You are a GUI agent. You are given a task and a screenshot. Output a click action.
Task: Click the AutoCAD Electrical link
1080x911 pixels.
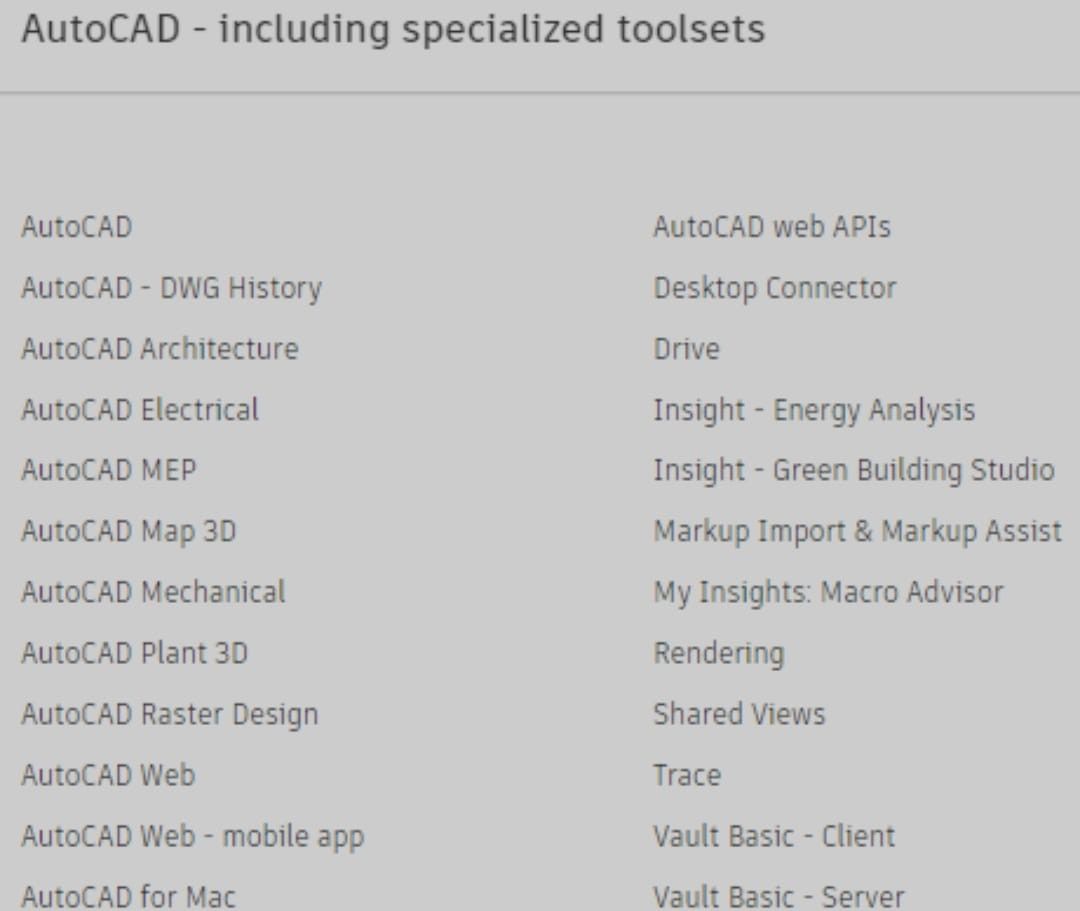pos(138,410)
